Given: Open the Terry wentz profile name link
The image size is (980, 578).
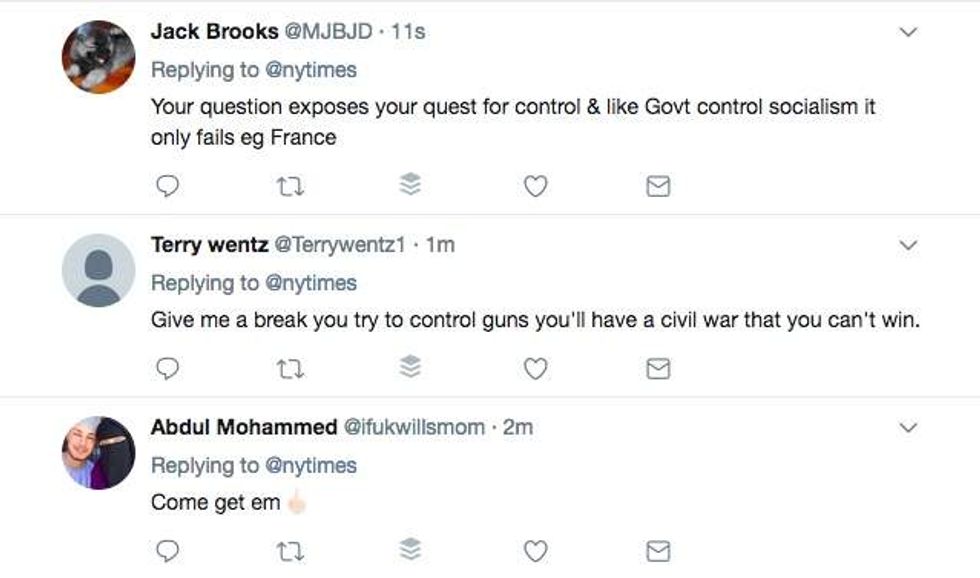Looking at the screenshot, I should point(209,245).
